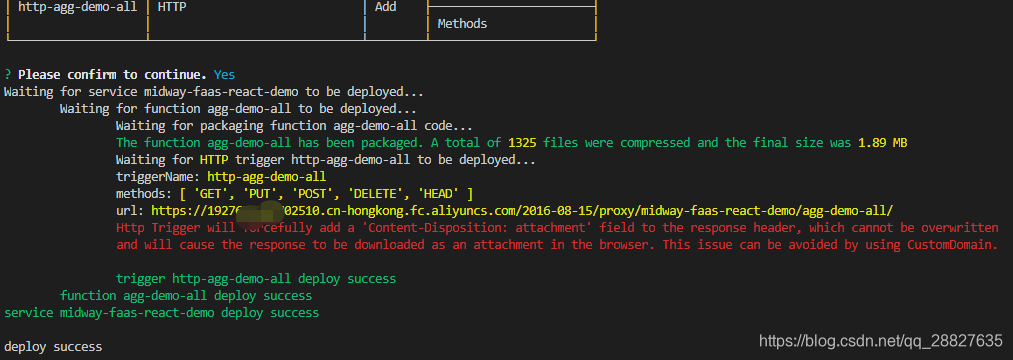Click the 'CustomDomain' warning second line
Screen dimensions: 1013x360
pos(558,244)
